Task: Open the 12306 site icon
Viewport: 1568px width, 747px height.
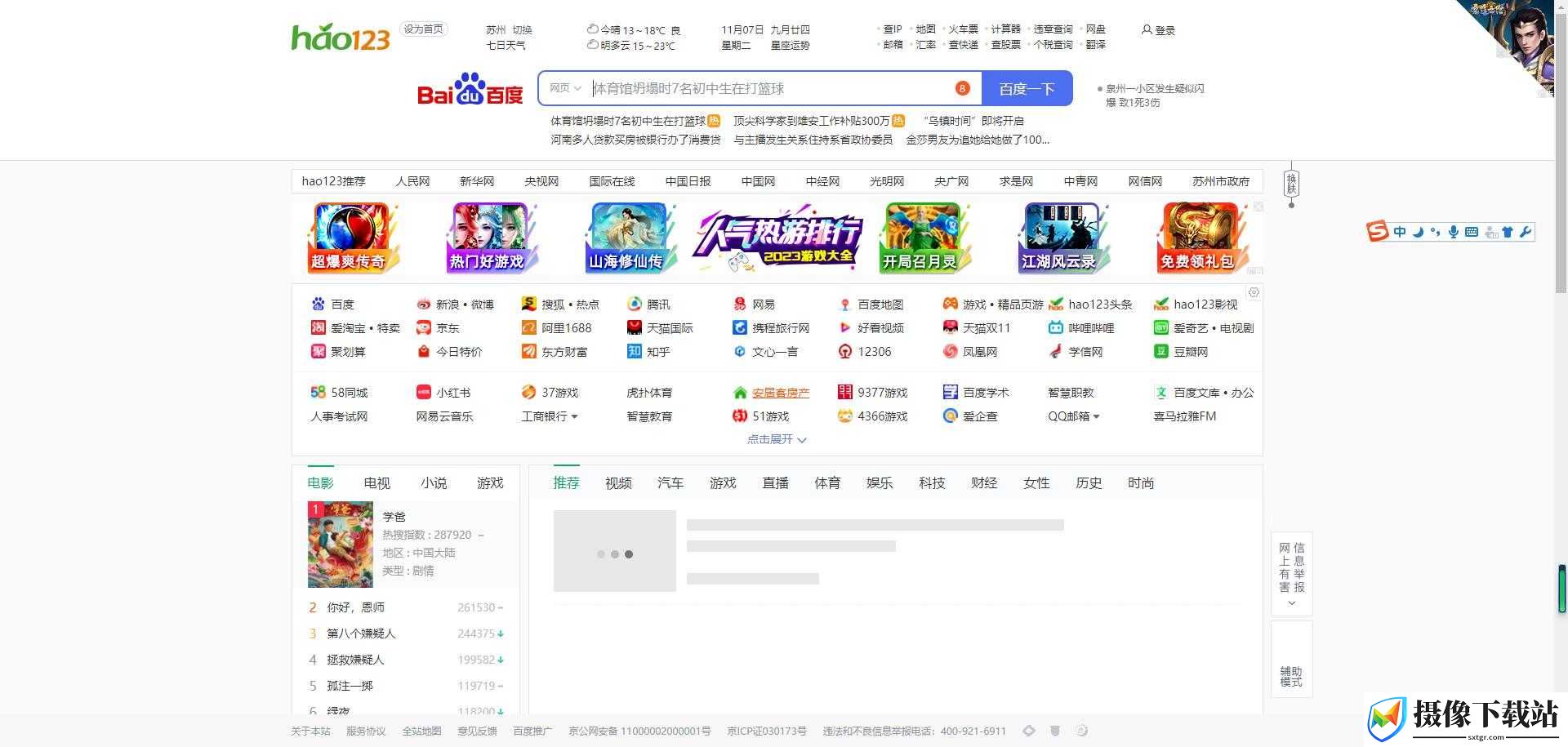Action: (x=844, y=351)
